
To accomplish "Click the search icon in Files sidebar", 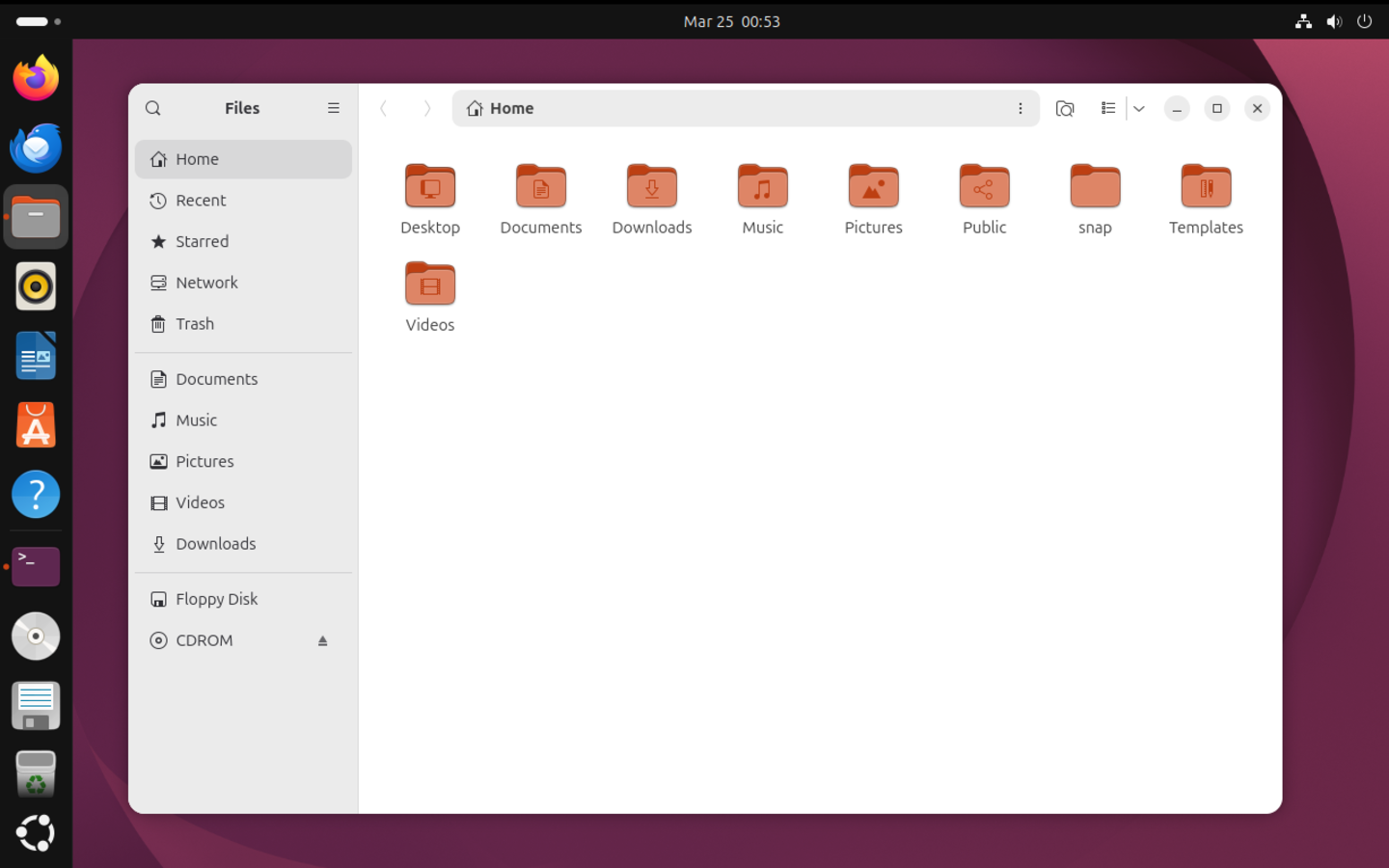I will point(153,108).
